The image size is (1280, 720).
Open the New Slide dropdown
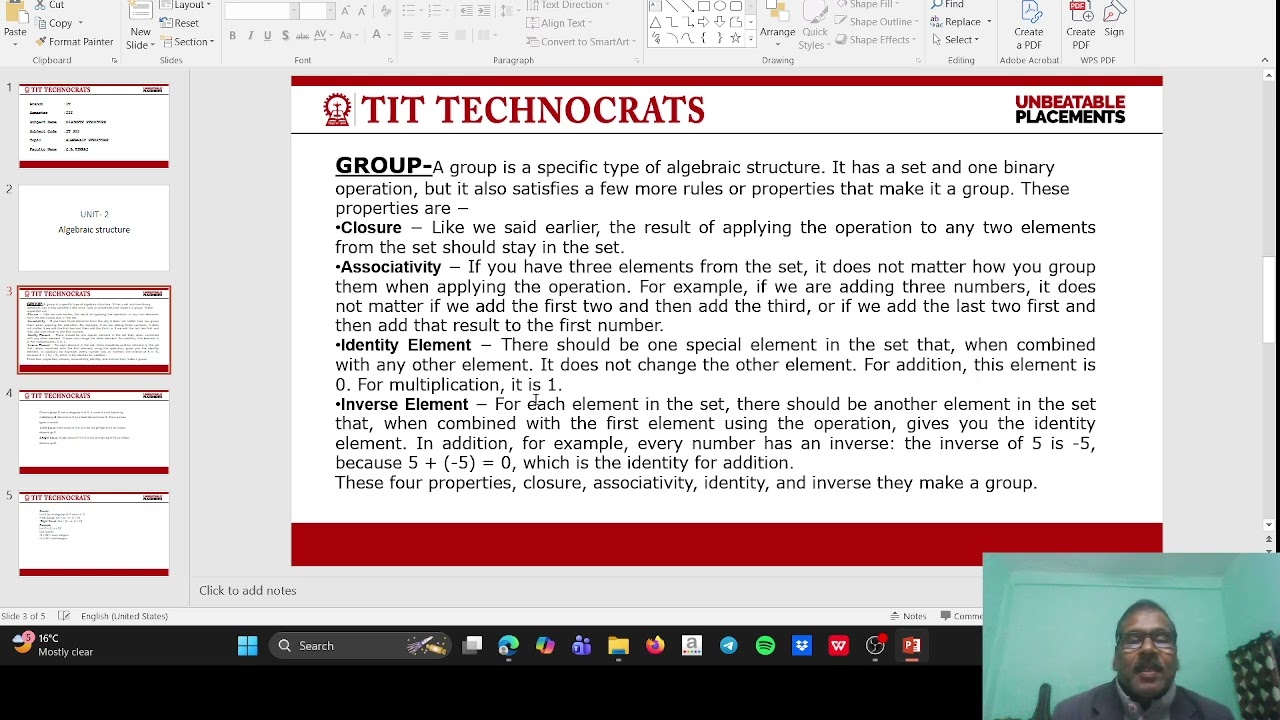pos(140,39)
